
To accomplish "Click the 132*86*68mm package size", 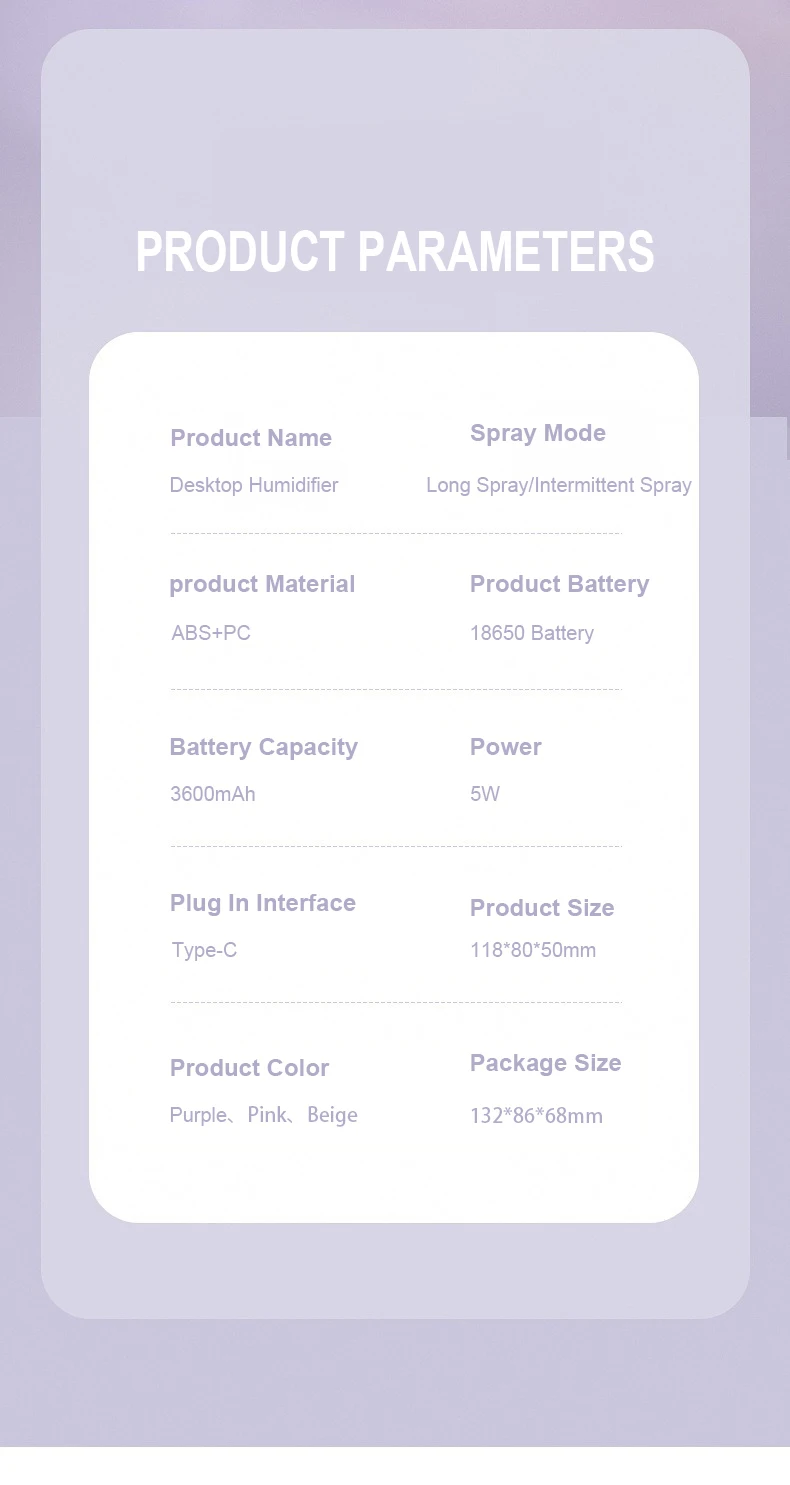I will click(x=536, y=1116).
